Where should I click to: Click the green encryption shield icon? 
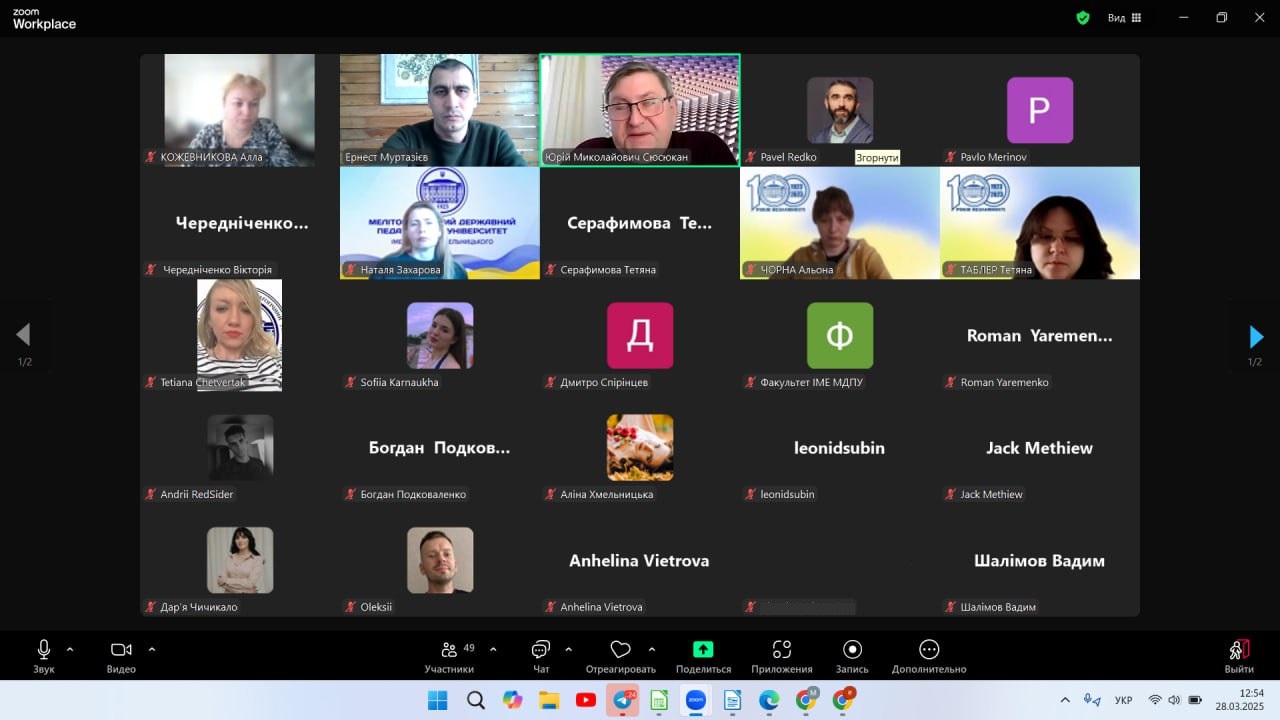[x=1082, y=18]
